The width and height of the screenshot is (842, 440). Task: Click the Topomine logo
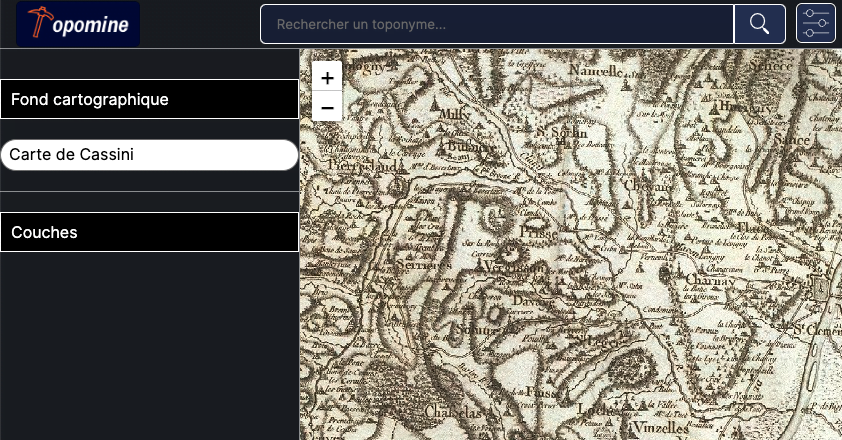click(x=78, y=24)
